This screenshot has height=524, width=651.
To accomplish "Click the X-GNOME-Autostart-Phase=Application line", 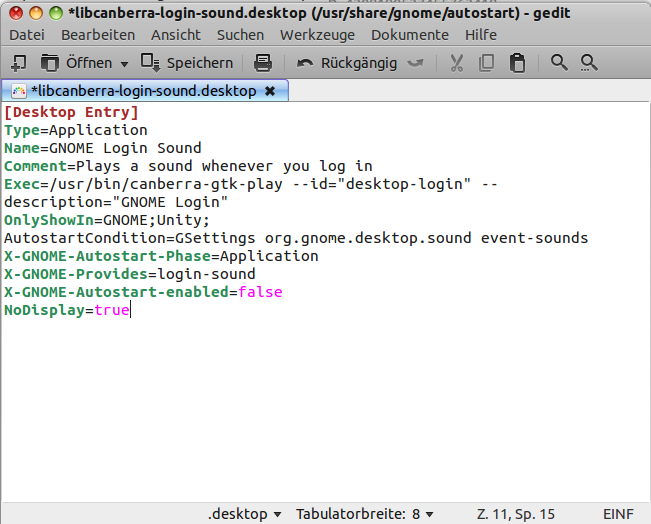I will coord(161,256).
